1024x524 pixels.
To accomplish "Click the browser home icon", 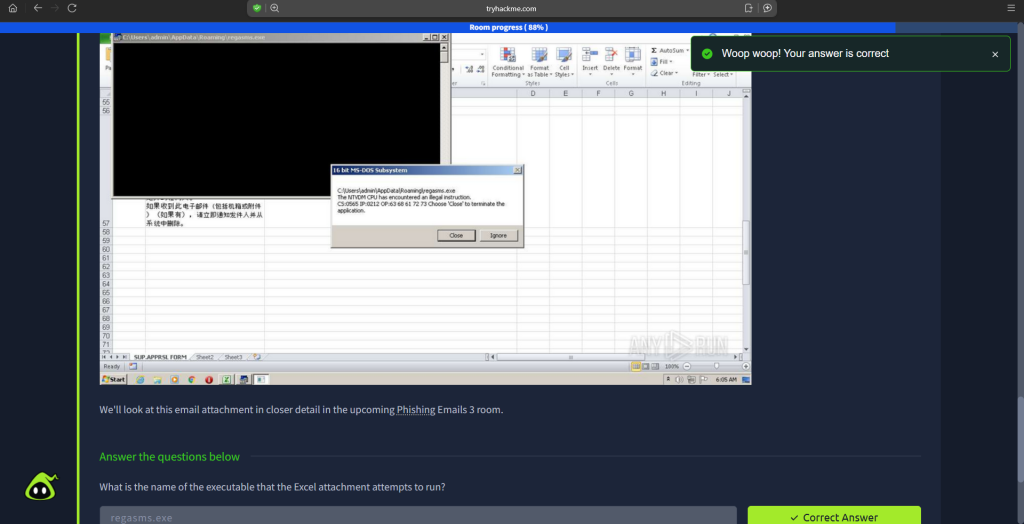I will tap(13, 8).
